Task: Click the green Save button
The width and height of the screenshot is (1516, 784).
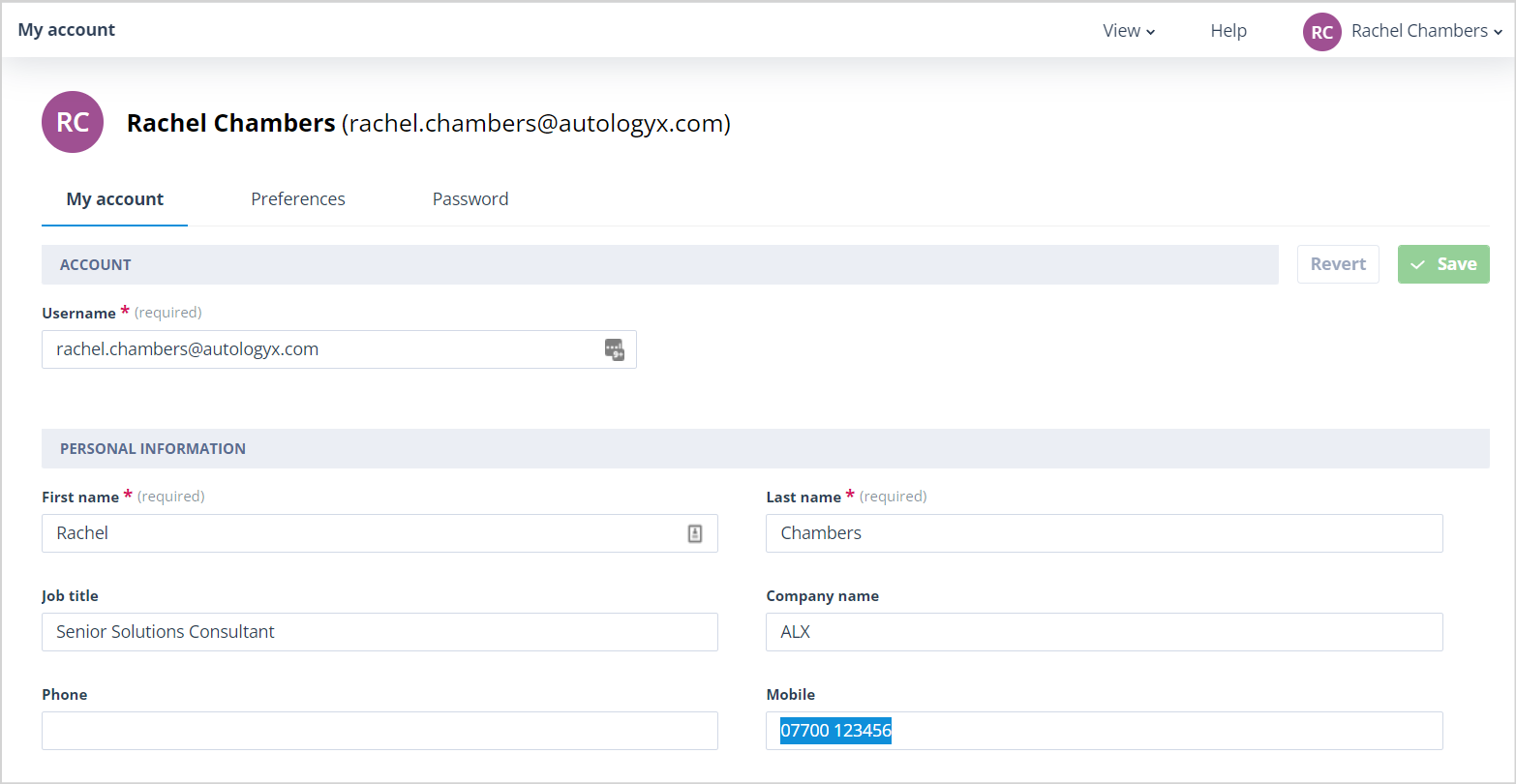Action: click(1443, 264)
